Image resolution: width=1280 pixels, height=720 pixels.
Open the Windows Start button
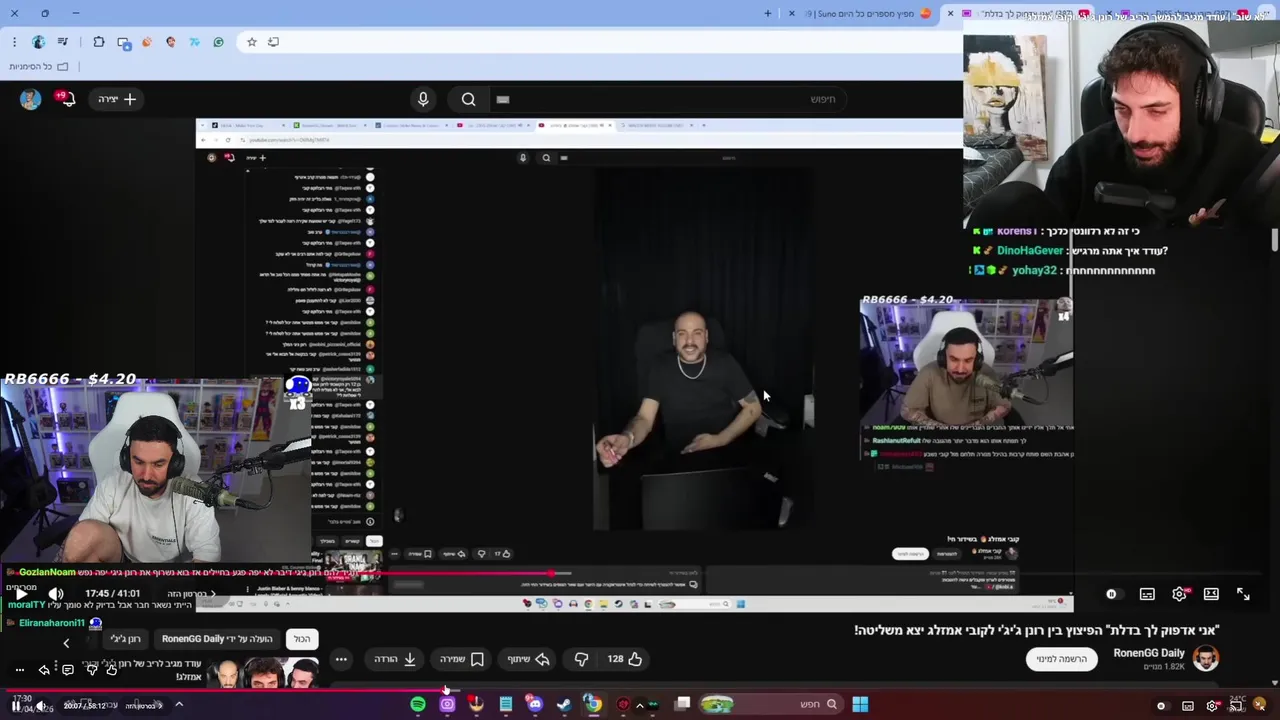[860, 704]
